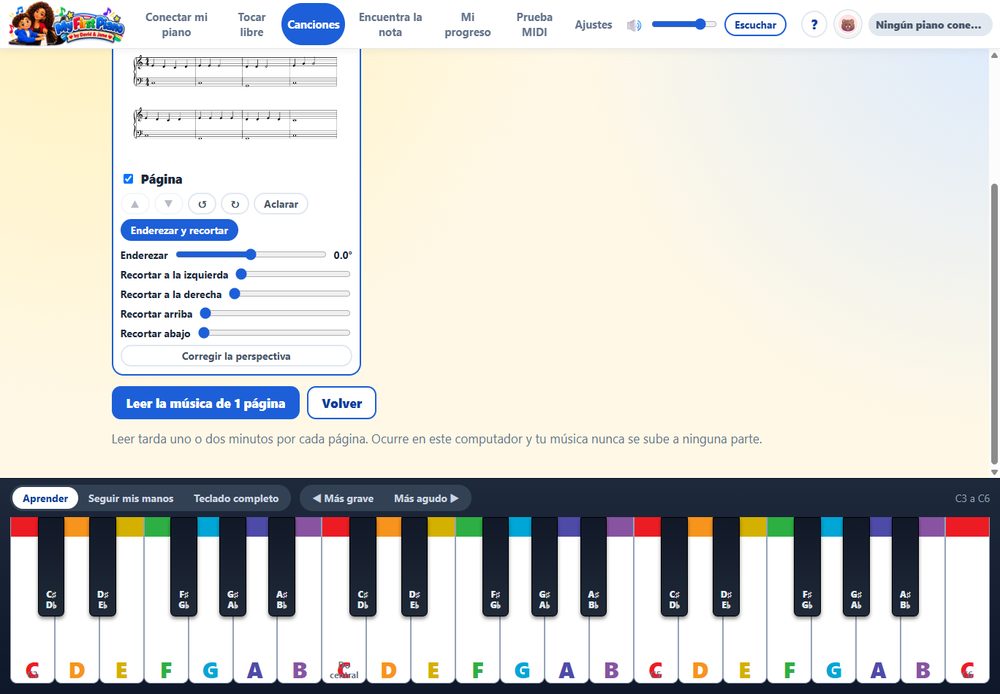The height and width of the screenshot is (694, 1000).
Task: Open Encuentra la nota tab
Action: click(390, 24)
